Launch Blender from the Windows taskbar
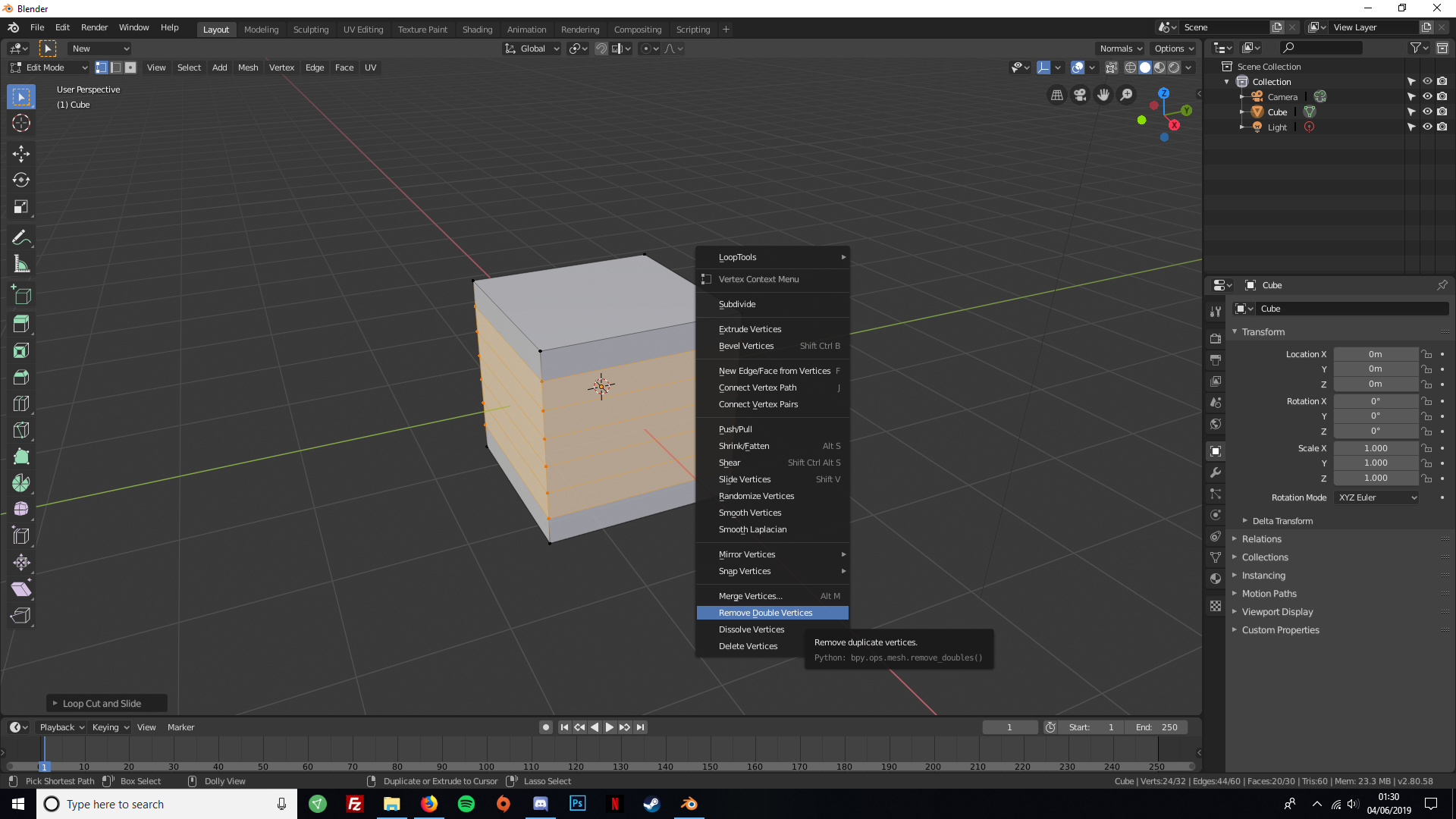1456x819 pixels. point(689,804)
